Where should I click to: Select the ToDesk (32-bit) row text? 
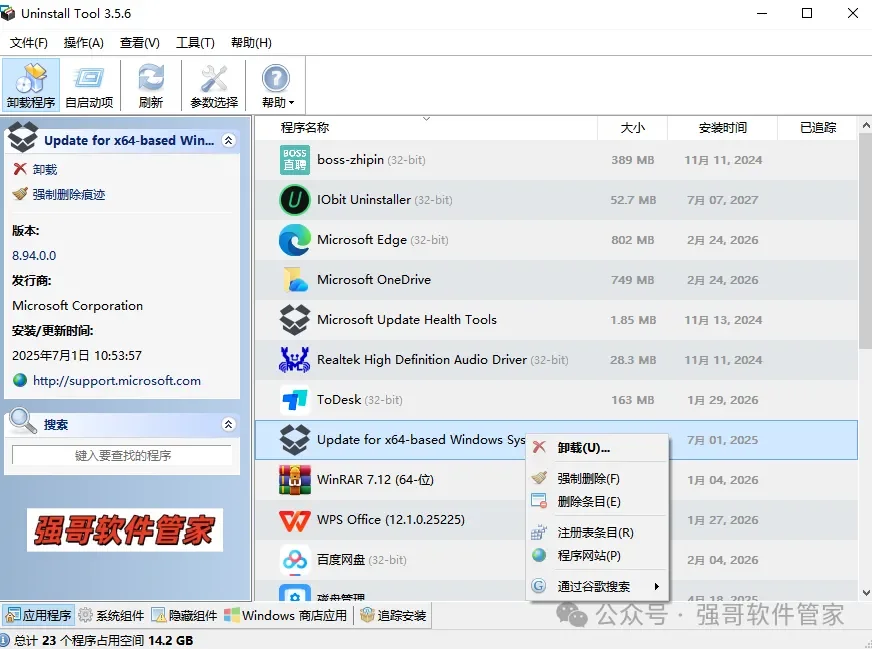[x=360, y=400]
